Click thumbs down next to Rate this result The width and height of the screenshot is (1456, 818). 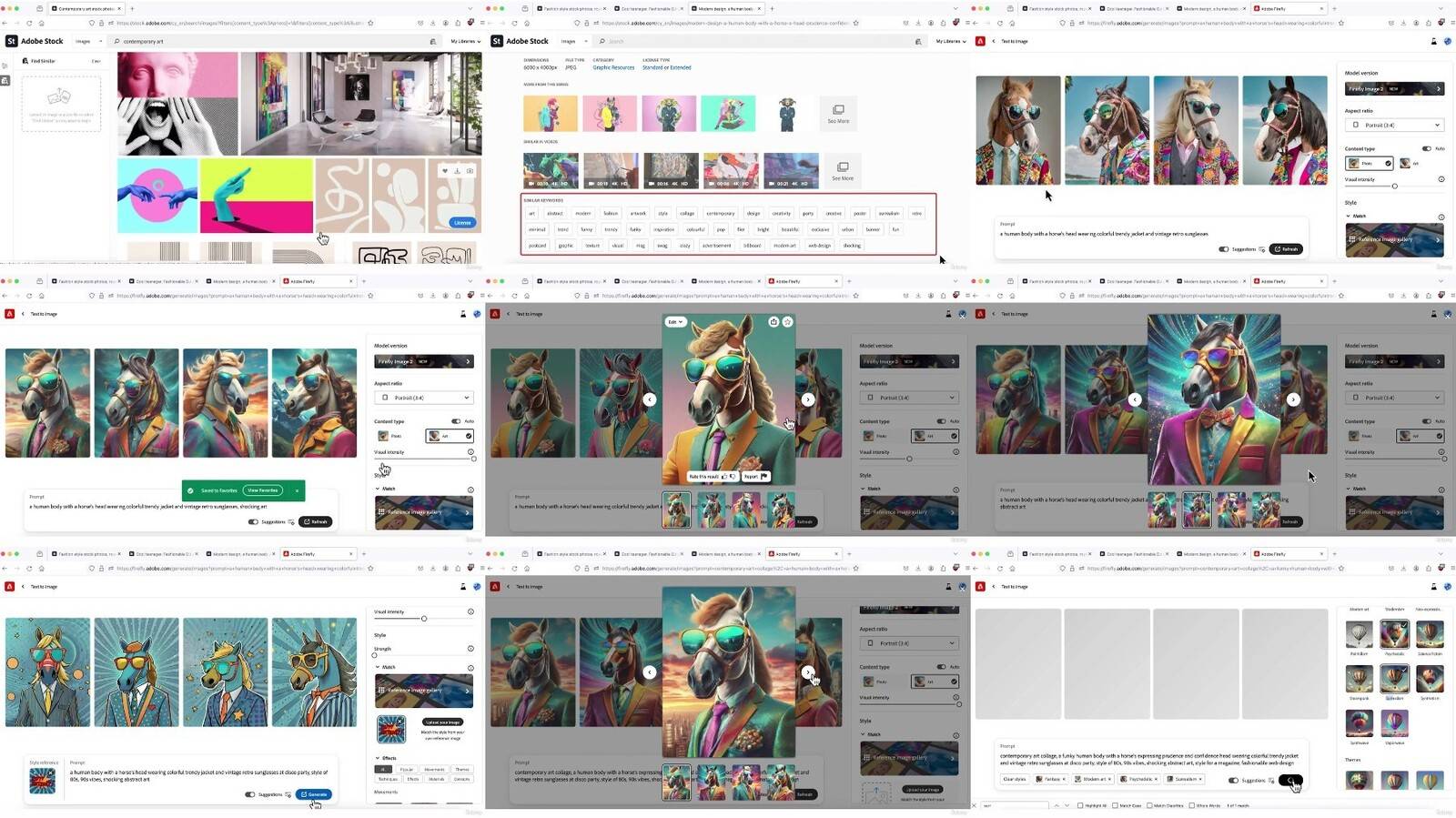click(733, 476)
